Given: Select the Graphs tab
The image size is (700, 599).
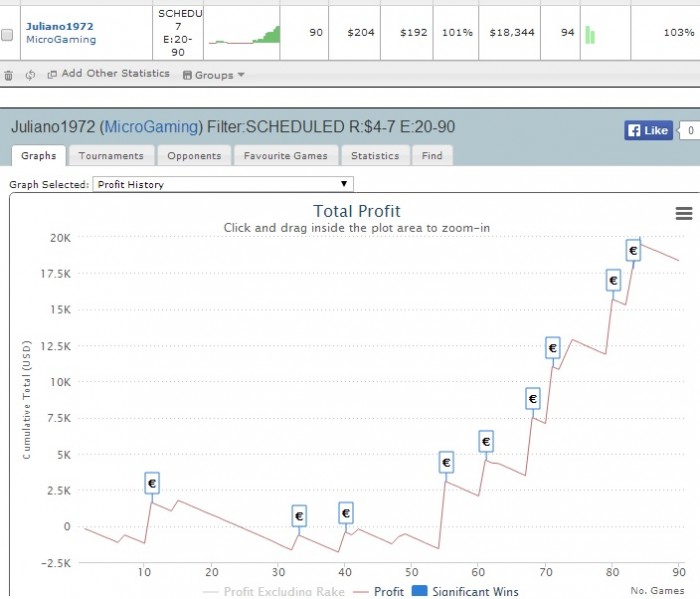Looking at the screenshot, I should click(x=38, y=156).
